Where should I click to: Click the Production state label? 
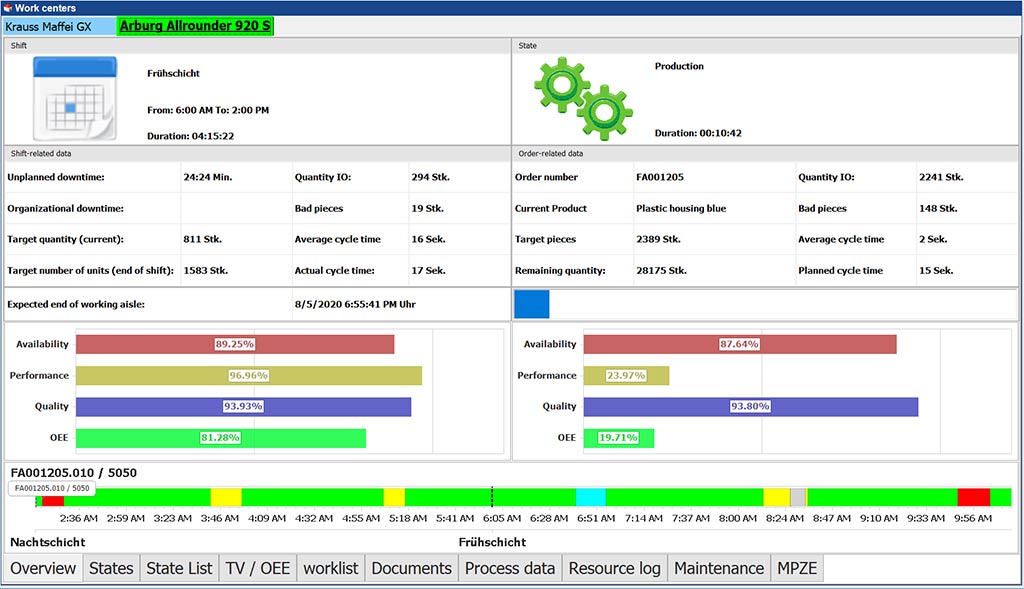click(679, 66)
